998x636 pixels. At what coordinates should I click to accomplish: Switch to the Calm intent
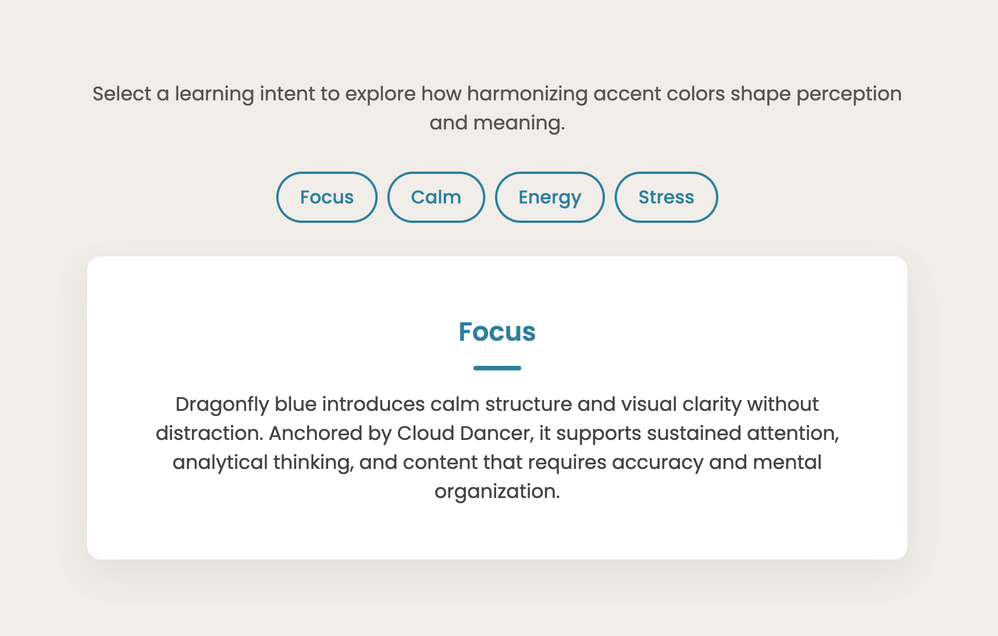click(436, 197)
